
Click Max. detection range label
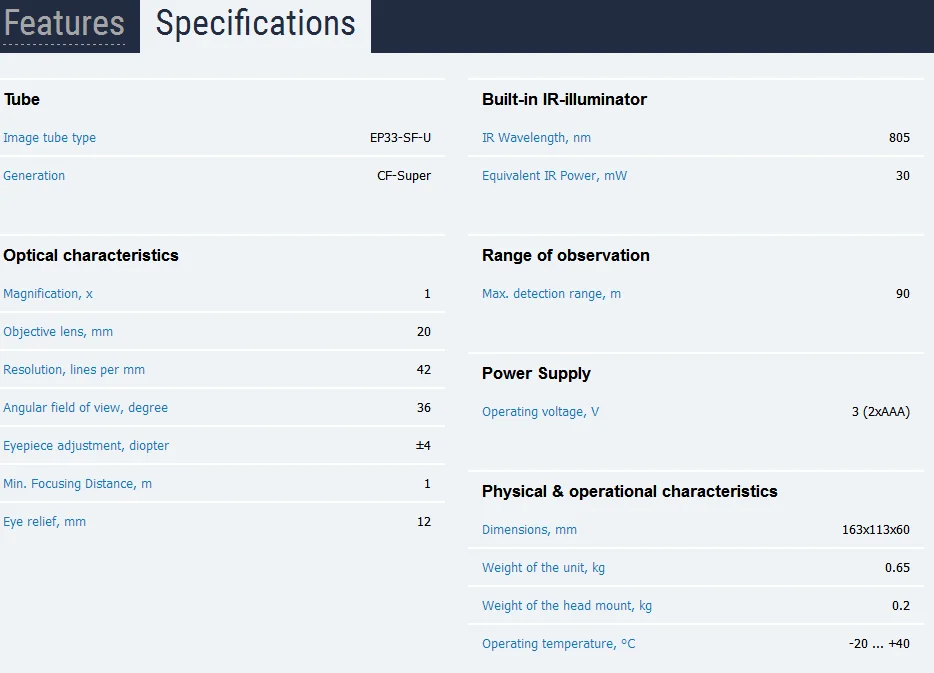551,294
